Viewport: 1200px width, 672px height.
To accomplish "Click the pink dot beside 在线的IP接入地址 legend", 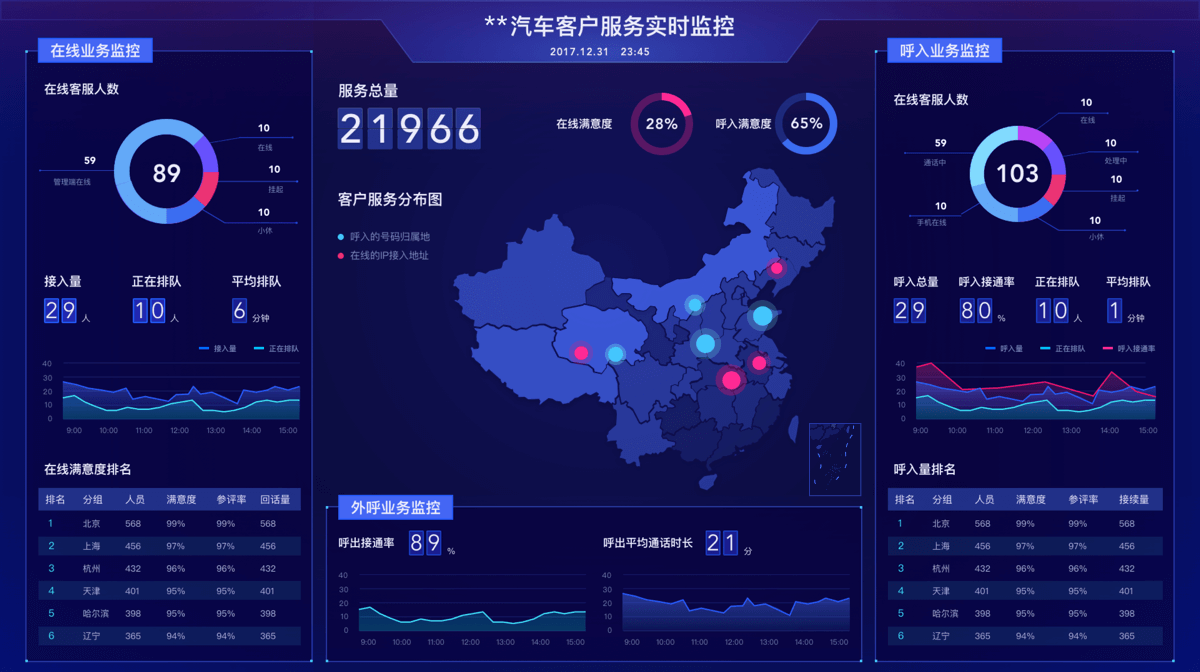I will tap(342, 256).
